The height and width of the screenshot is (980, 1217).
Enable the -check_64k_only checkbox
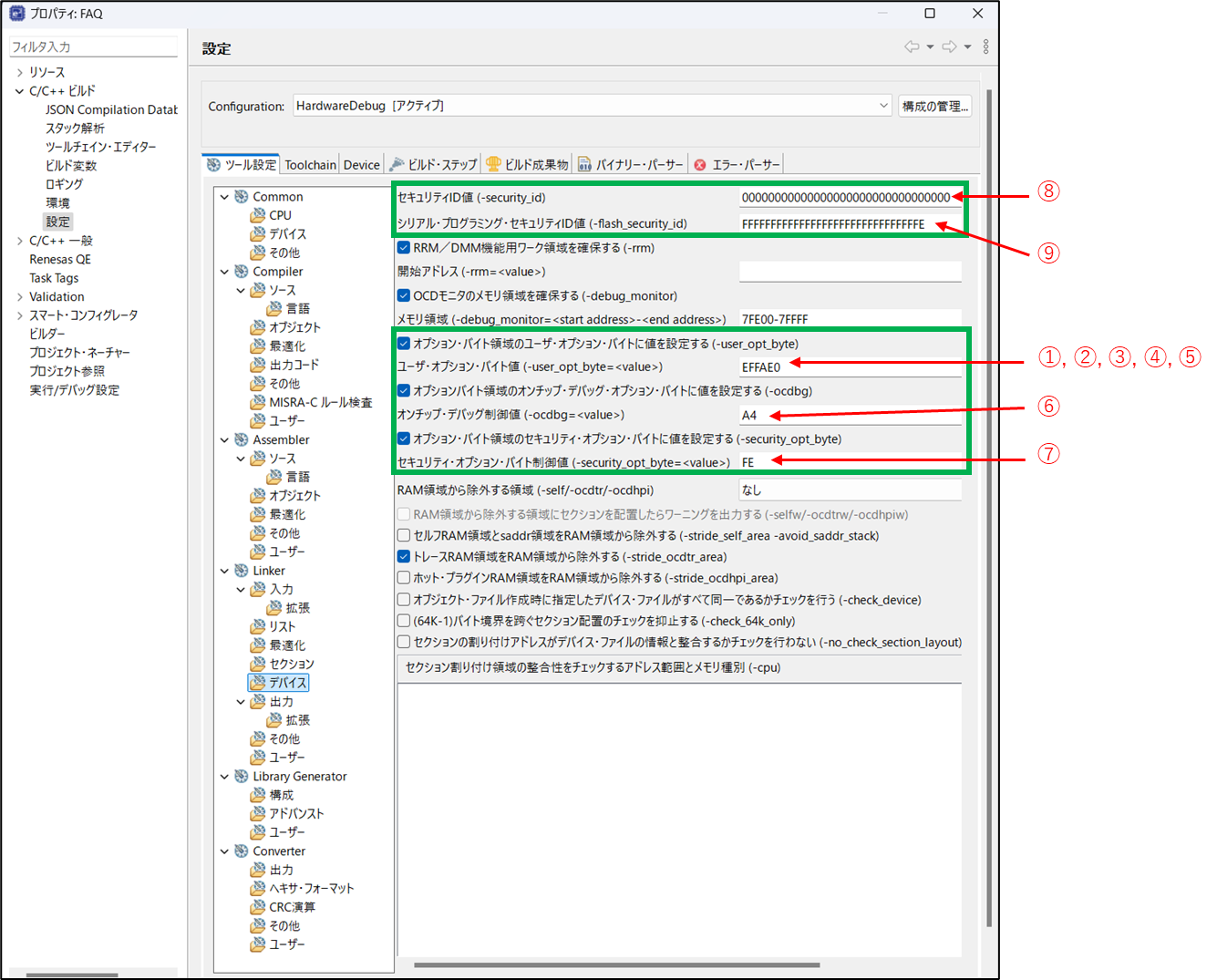click(x=404, y=621)
